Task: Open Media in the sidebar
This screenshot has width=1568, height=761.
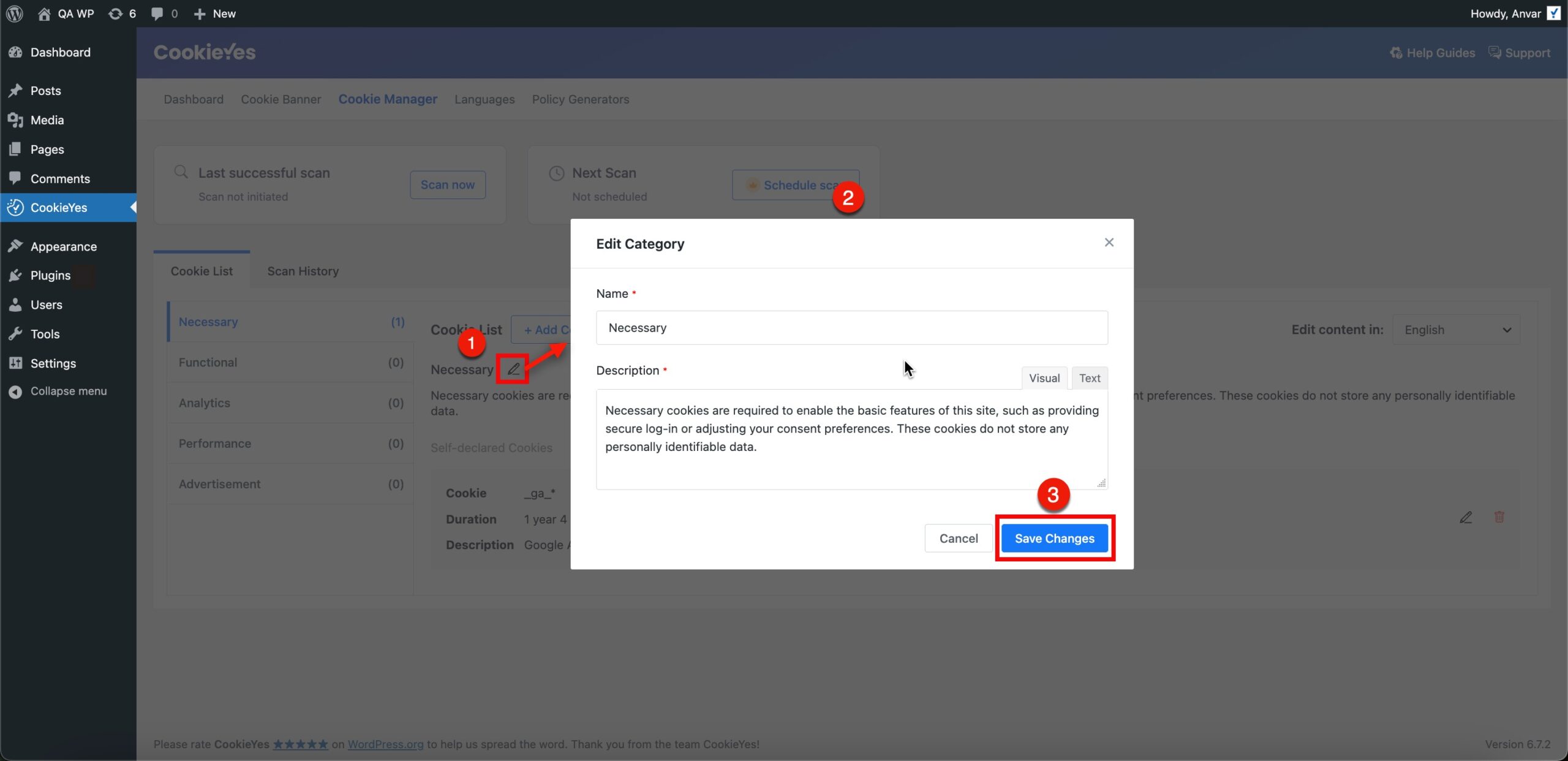Action: [68, 120]
